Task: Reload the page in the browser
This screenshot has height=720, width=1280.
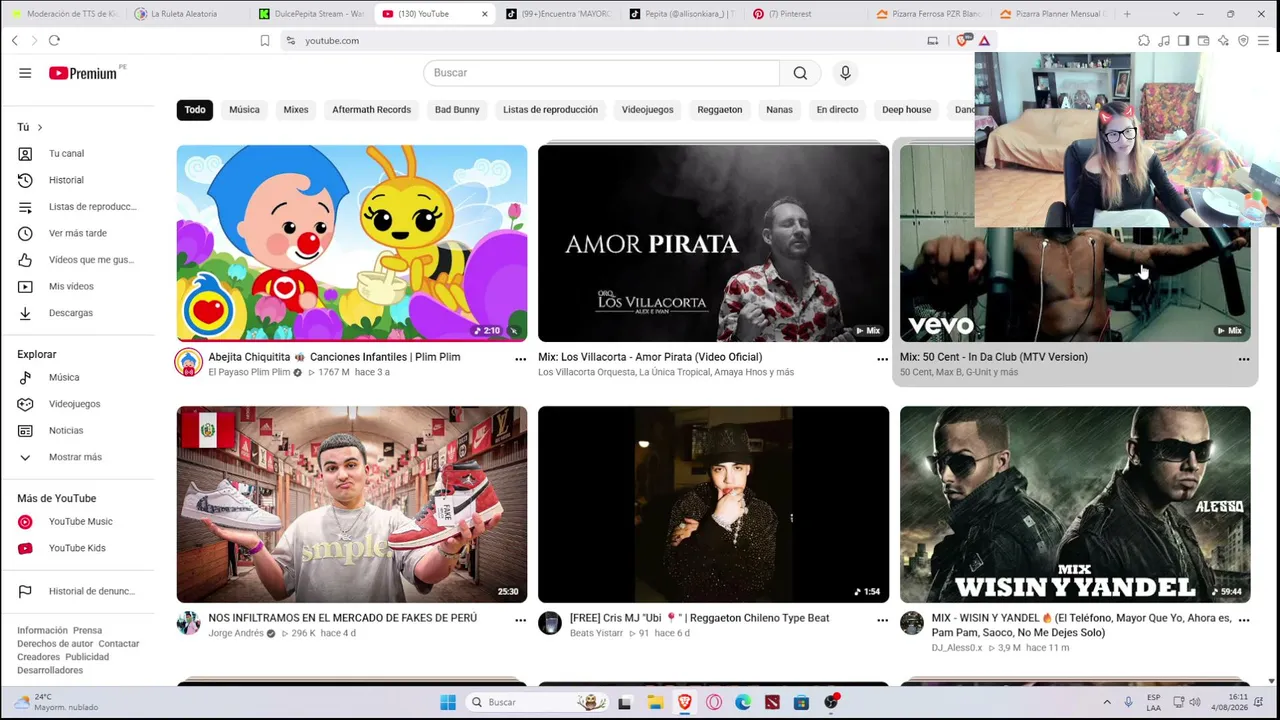Action: [x=54, y=41]
